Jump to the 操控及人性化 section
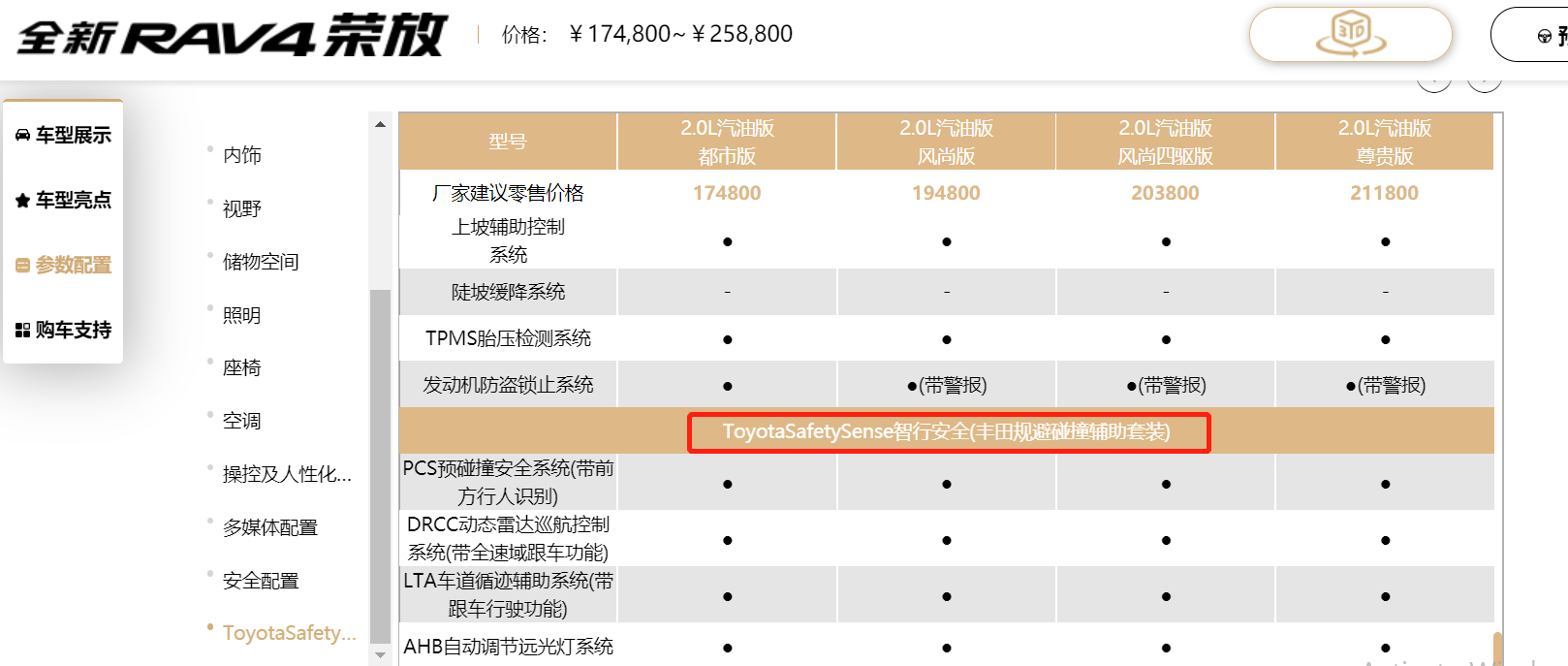The image size is (1568, 666). 287,474
